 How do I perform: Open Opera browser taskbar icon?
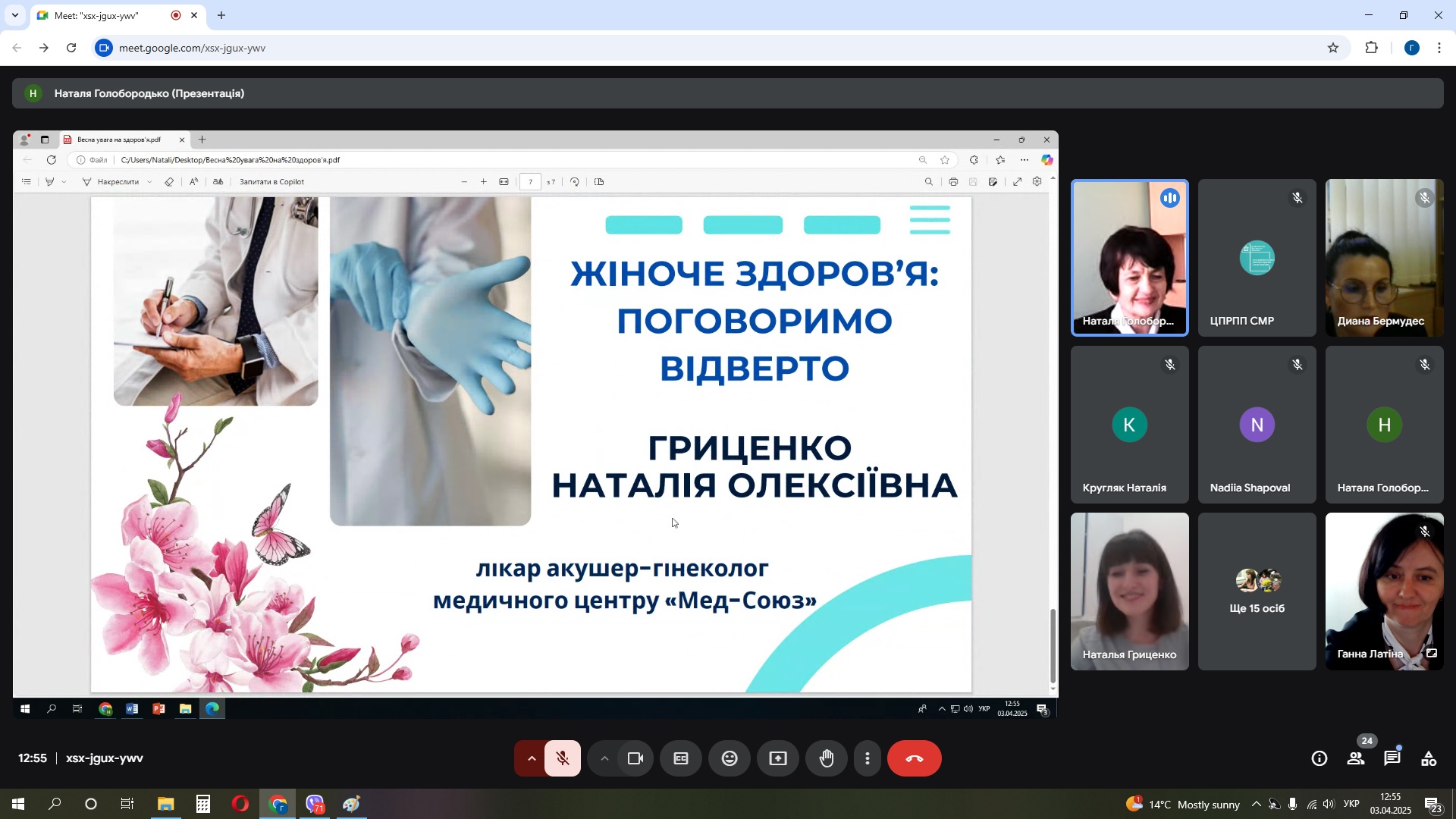pyautogui.click(x=240, y=804)
